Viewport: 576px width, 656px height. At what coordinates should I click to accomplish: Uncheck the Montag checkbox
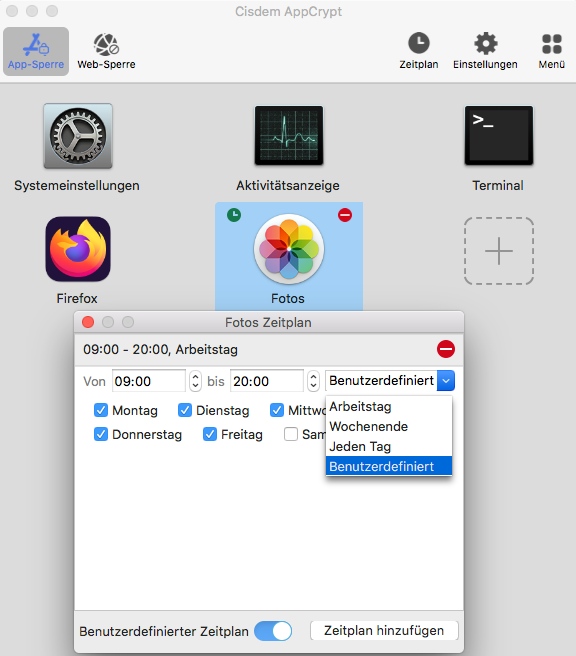pos(101,410)
